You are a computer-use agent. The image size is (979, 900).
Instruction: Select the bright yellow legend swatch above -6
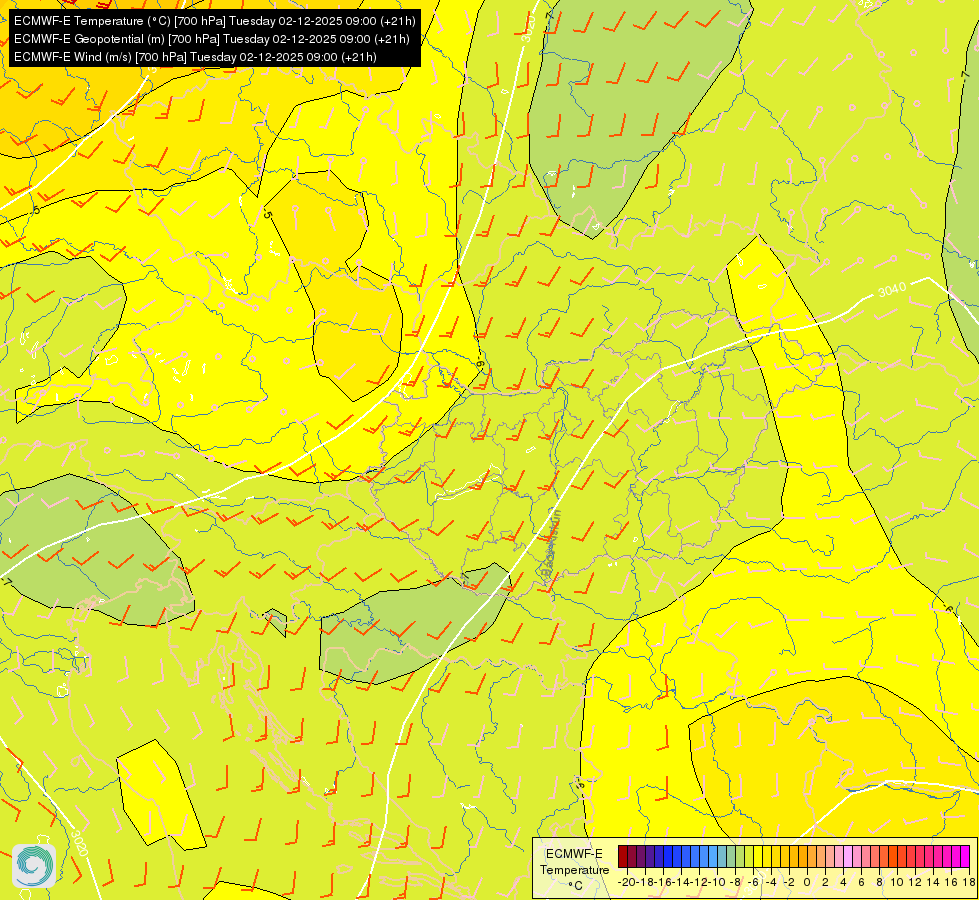click(x=758, y=856)
